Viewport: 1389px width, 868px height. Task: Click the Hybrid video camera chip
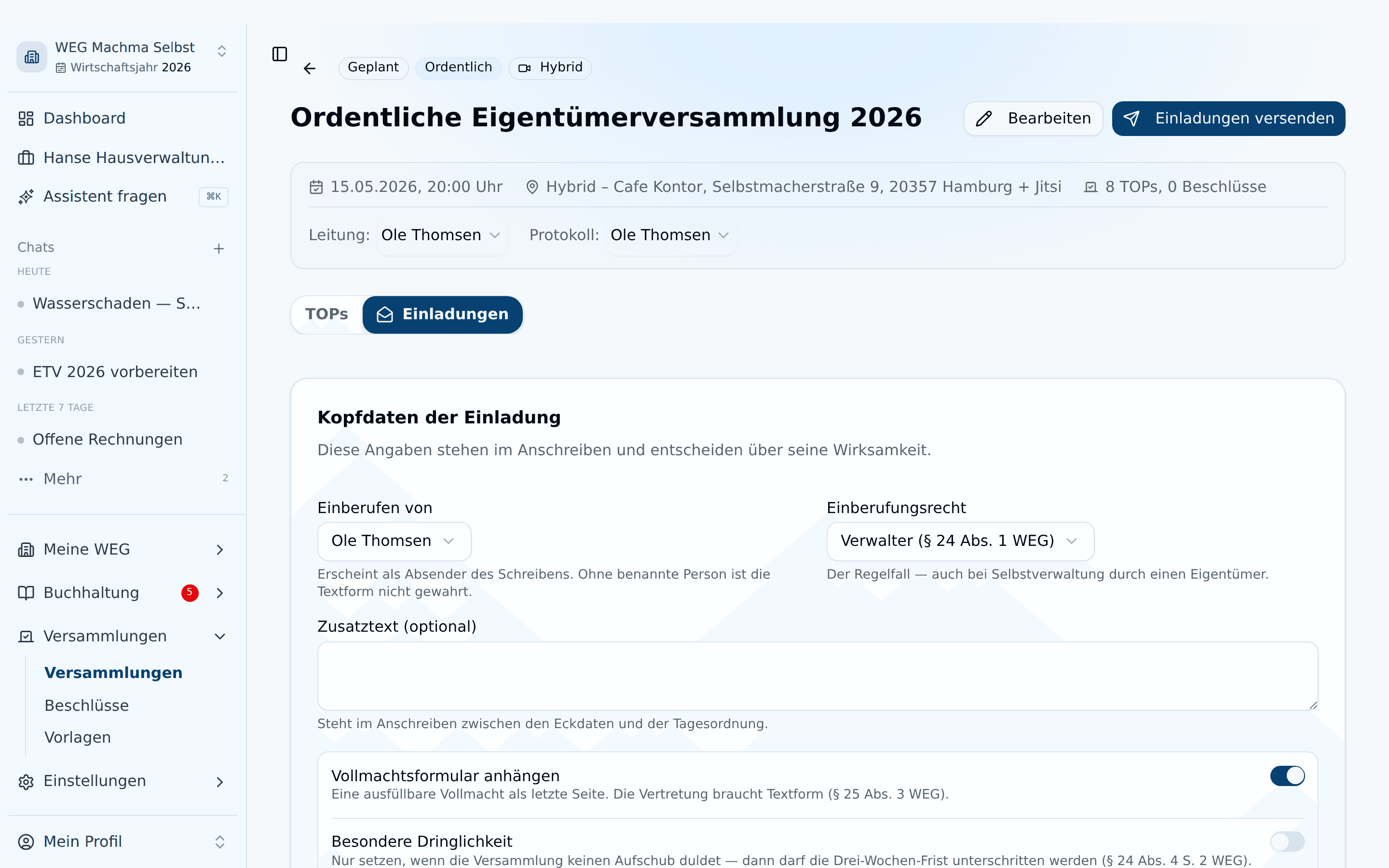pos(550,68)
